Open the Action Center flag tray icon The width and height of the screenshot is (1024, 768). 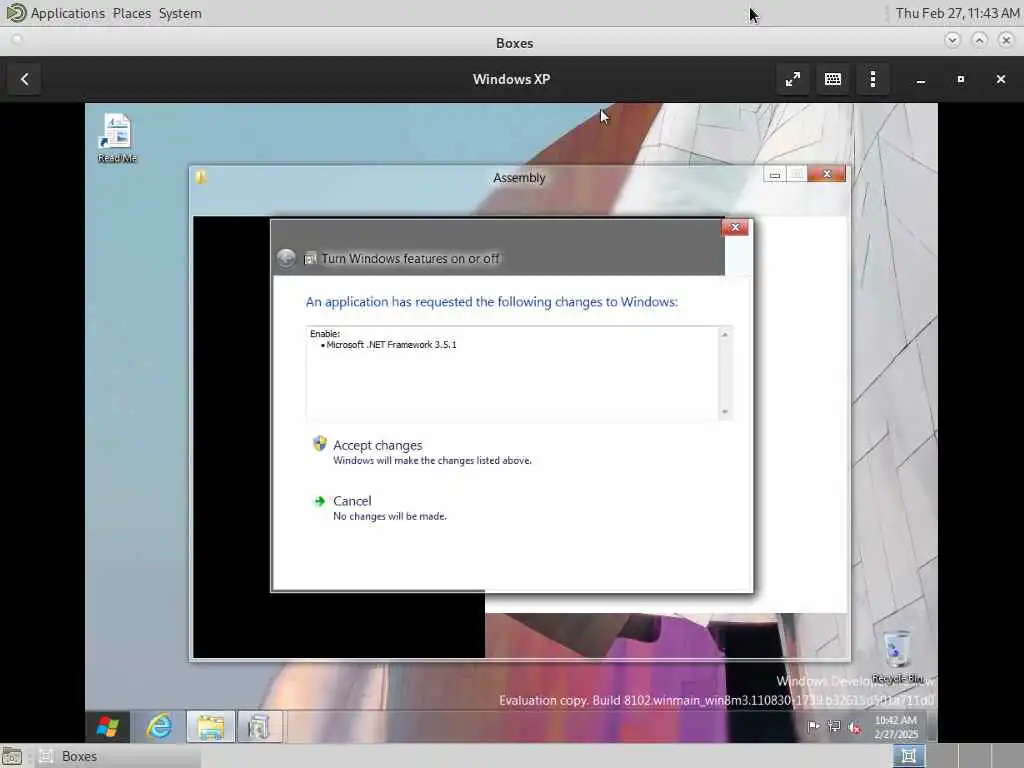[x=814, y=726]
